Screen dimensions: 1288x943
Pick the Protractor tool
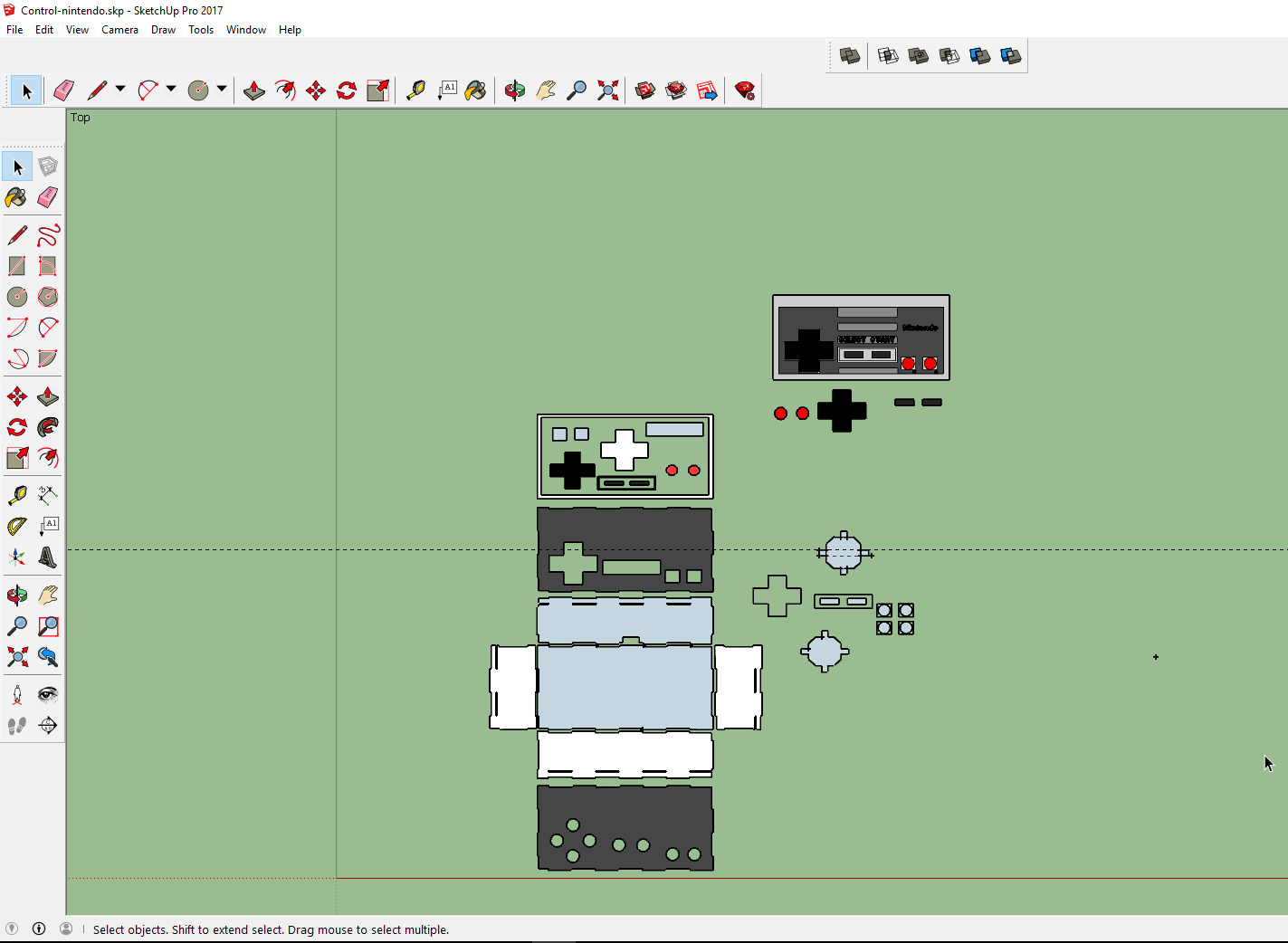pyautogui.click(x=17, y=526)
